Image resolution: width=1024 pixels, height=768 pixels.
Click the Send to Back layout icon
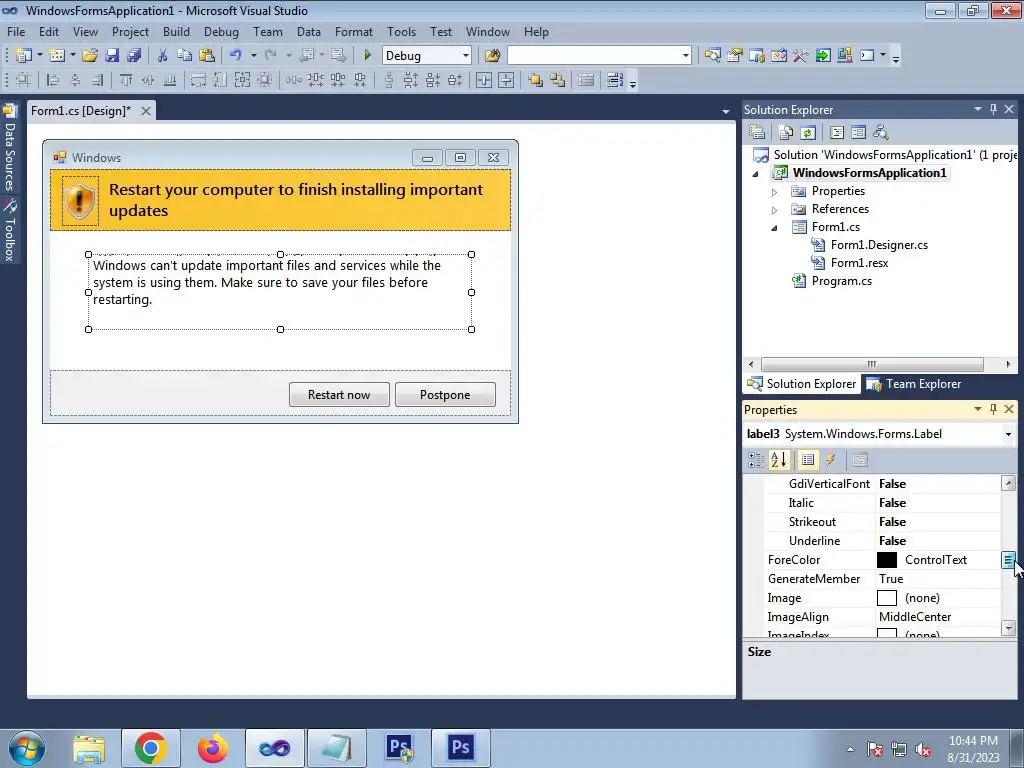click(x=558, y=80)
